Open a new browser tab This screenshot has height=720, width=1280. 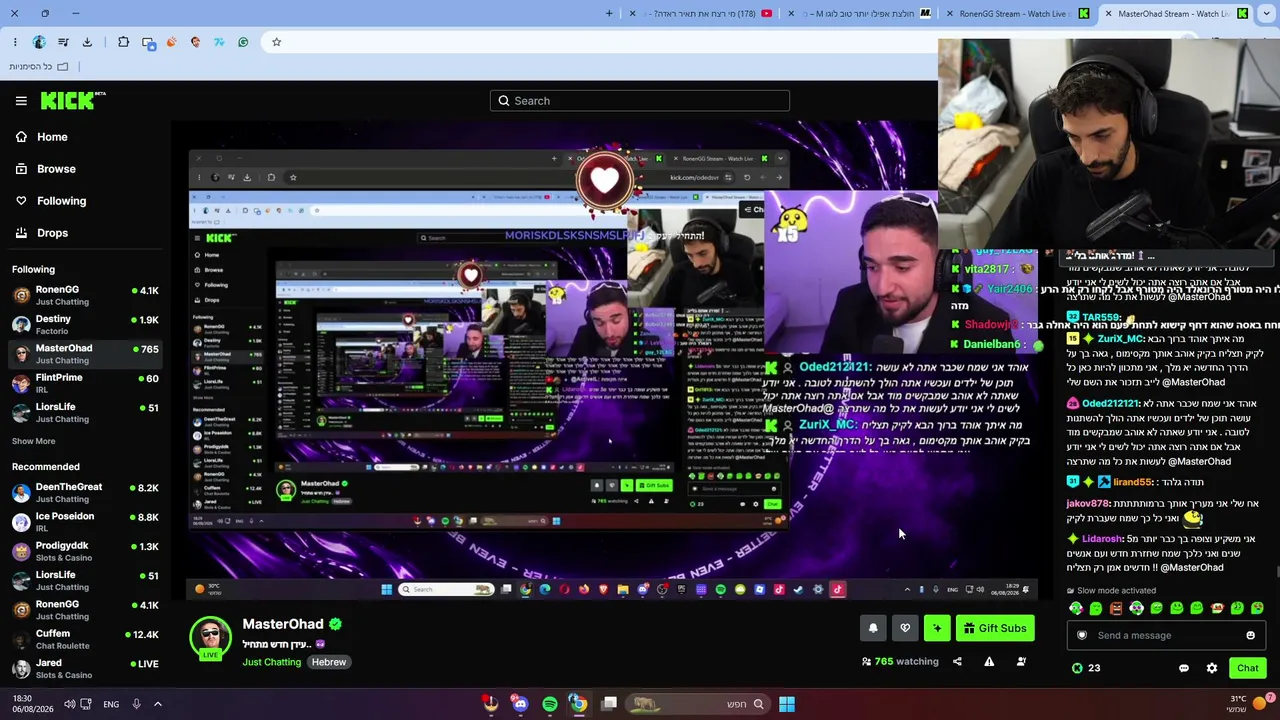coord(609,14)
